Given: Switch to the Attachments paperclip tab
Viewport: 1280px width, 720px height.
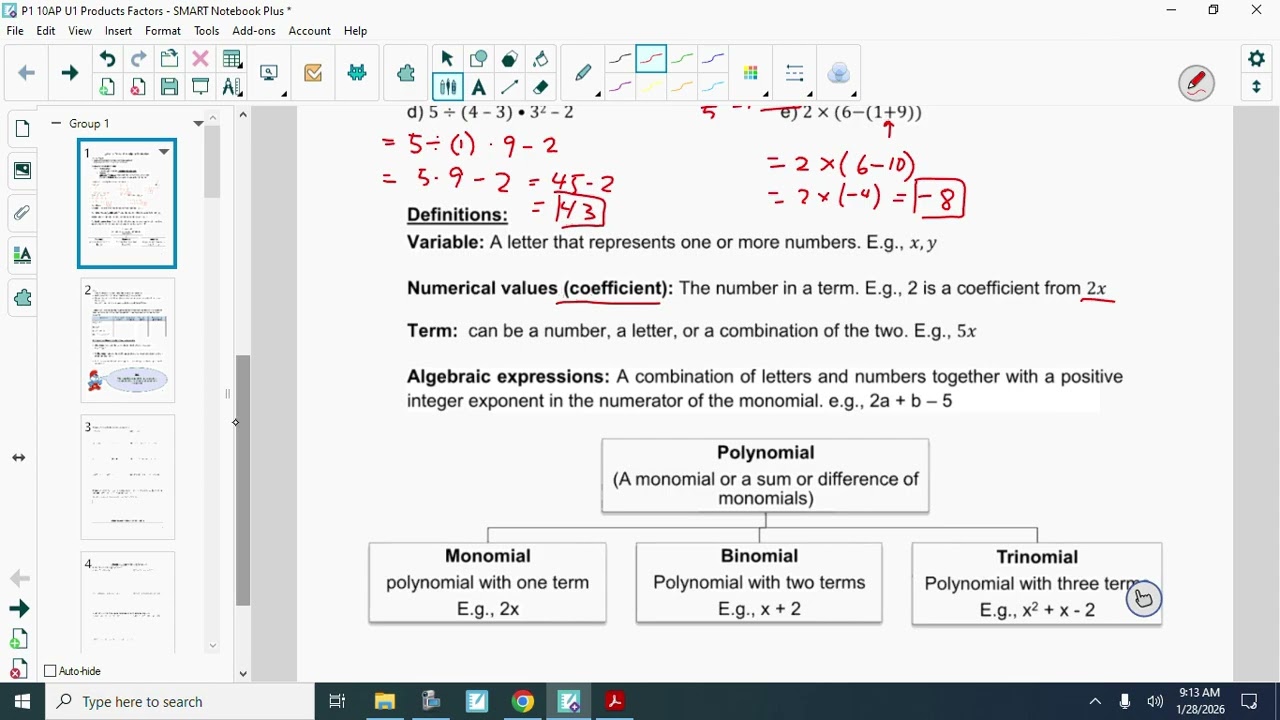Looking at the screenshot, I should pos(22,212).
